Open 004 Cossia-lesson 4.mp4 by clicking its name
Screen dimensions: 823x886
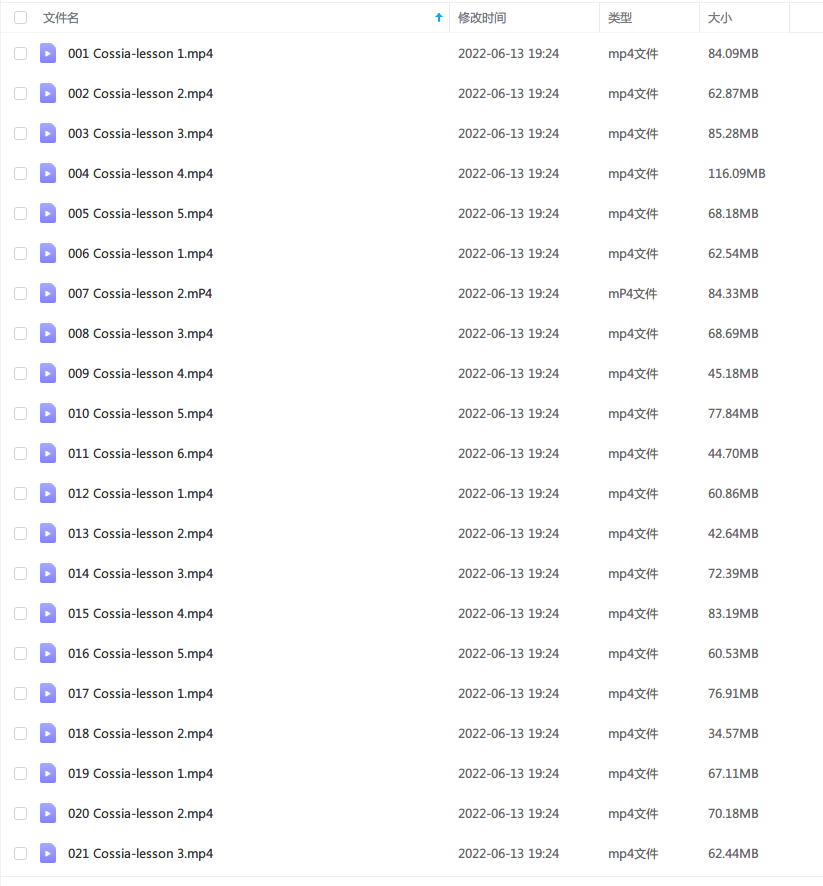pos(140,173)
